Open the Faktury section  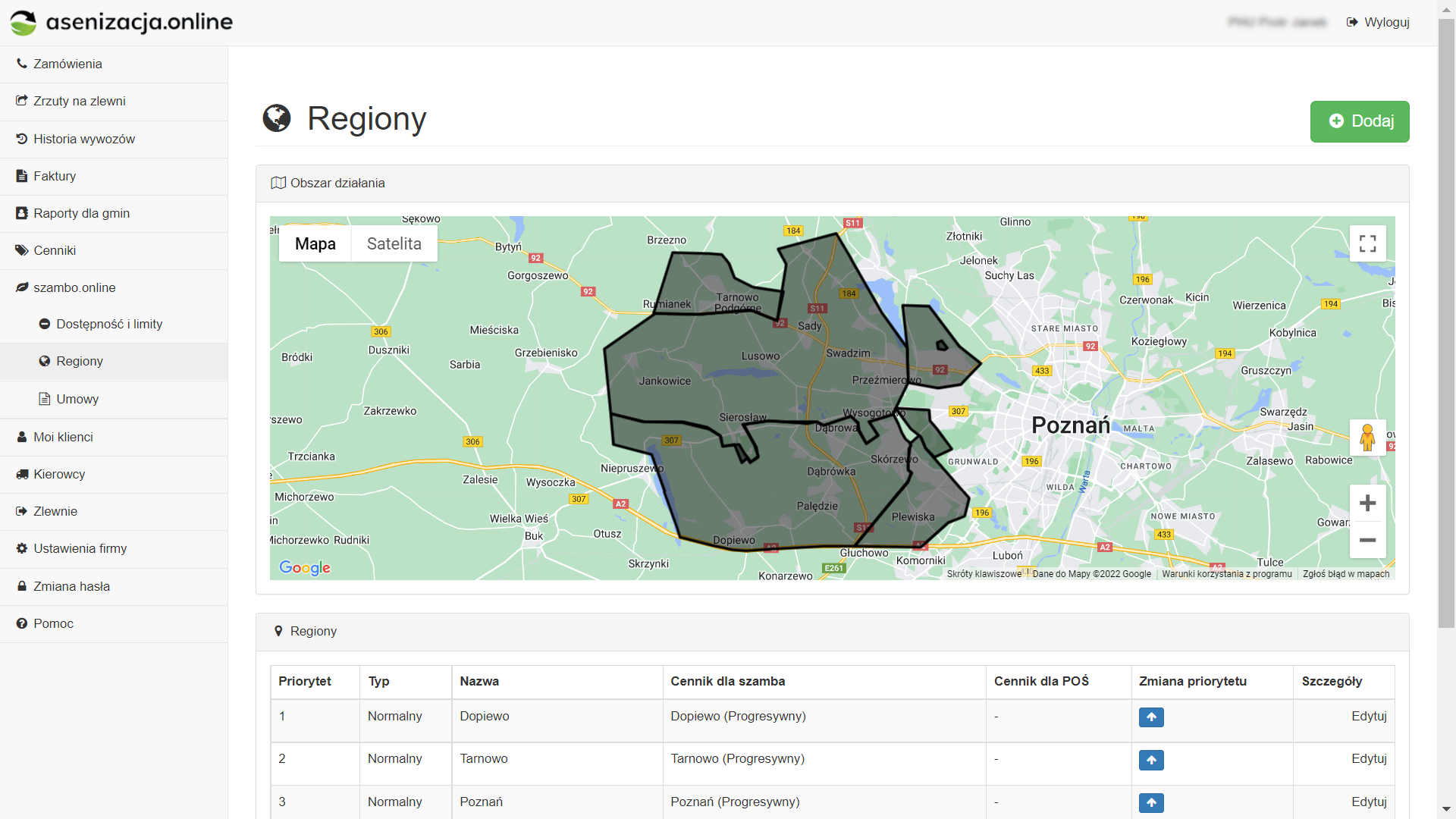[x=114, y=176]
